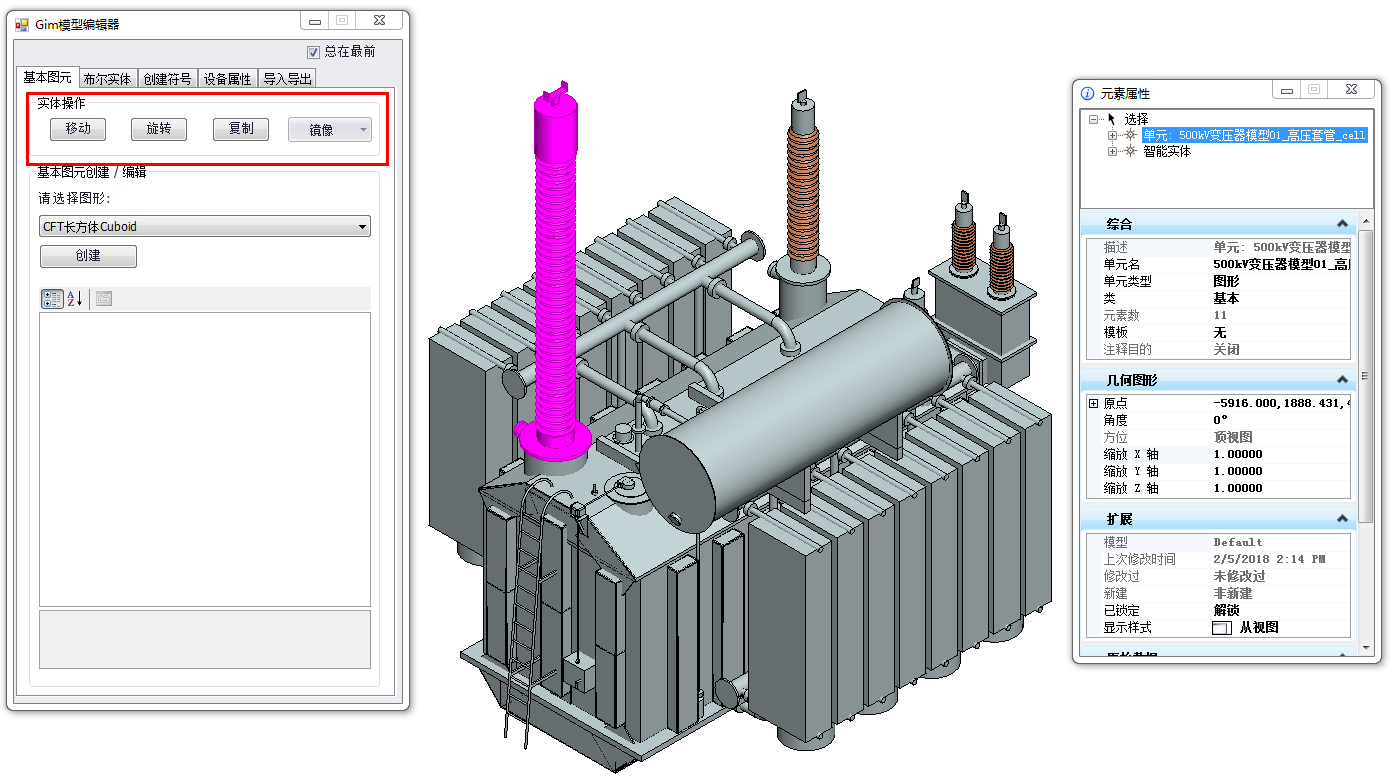Viewport: 1395px width, 778px height.
Task: Click the property pages icon in grid toolbar
Action: click(104, 299)
